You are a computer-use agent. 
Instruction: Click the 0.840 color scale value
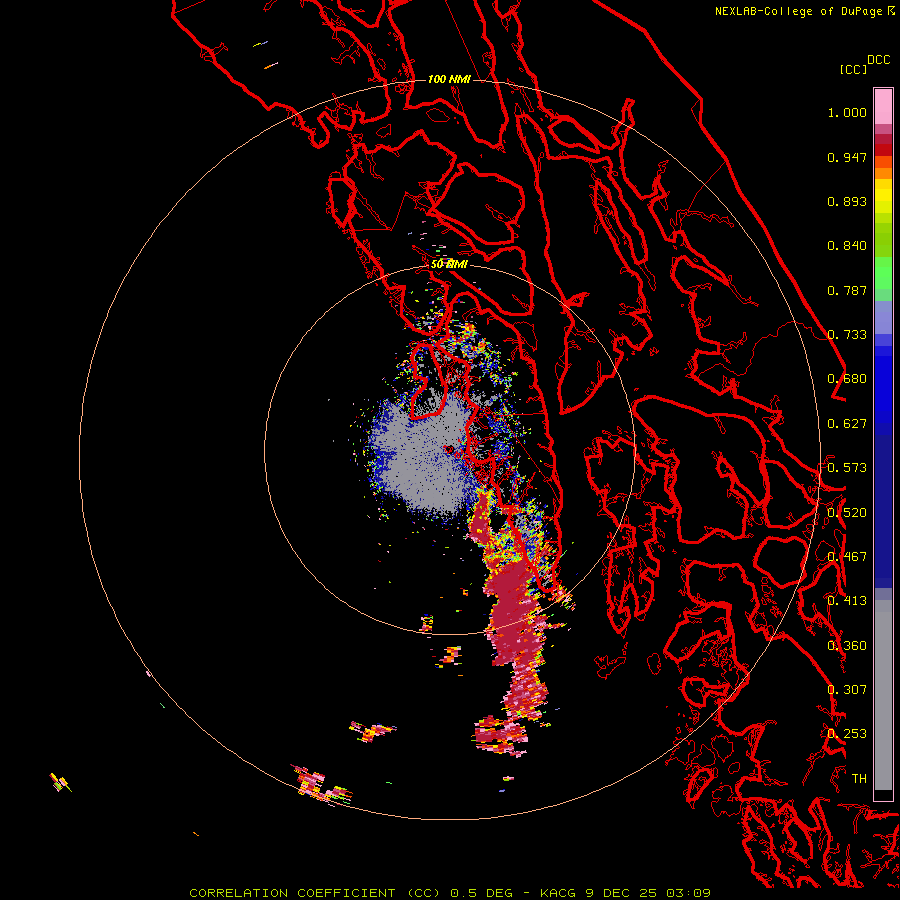point(847,246)
